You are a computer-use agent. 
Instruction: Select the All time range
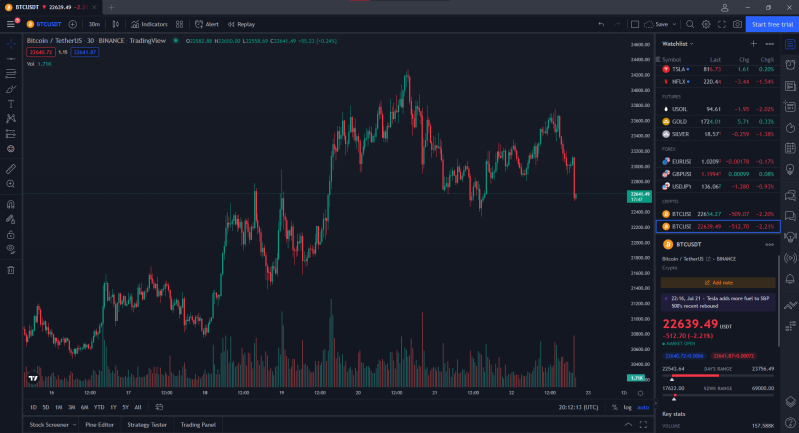click(138, 407)
